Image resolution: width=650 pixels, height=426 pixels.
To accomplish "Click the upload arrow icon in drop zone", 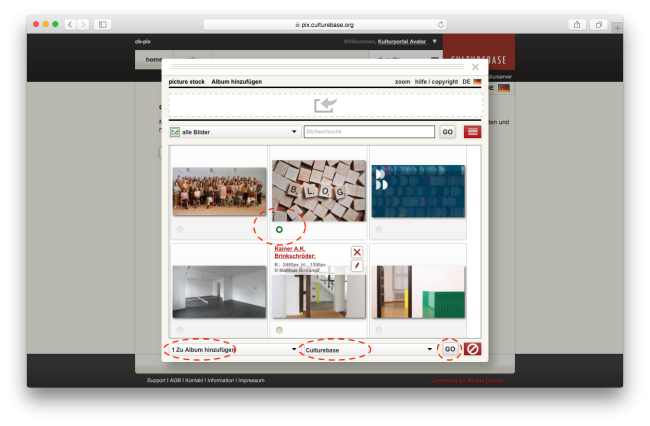I will click(x=325, y=104).
